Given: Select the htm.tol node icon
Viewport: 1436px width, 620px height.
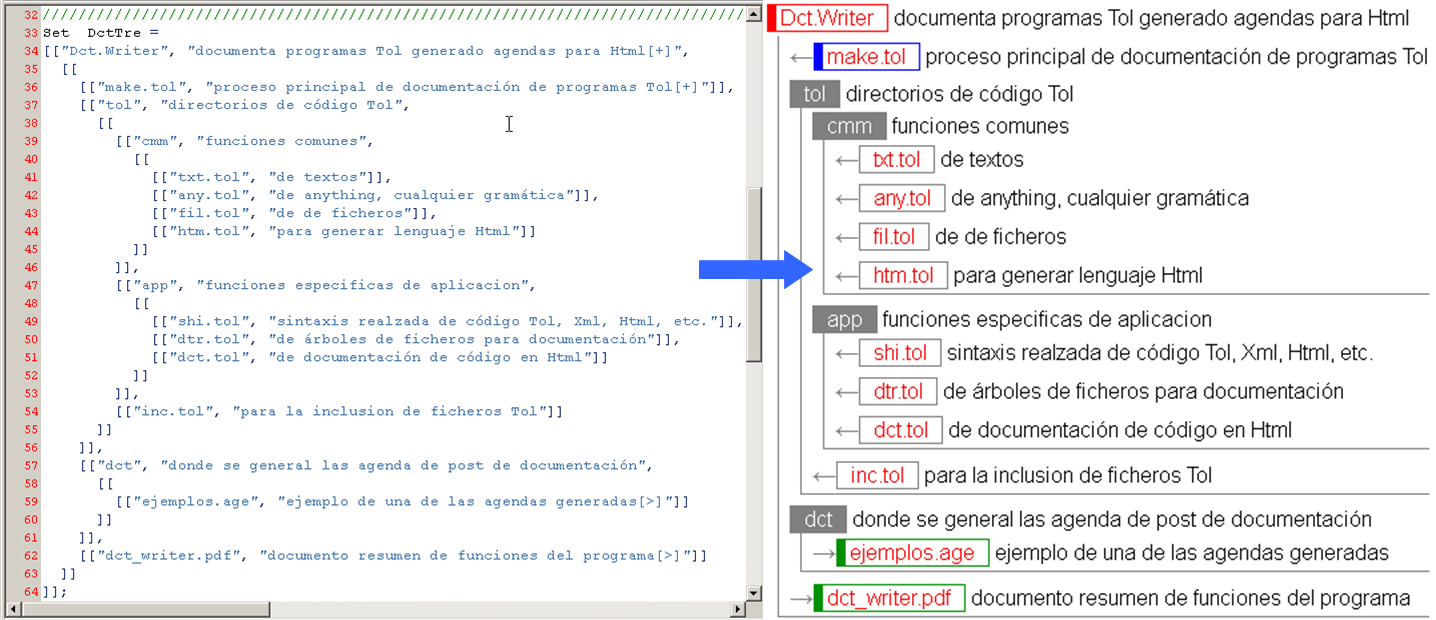Looking at the screenshot, I should click(x=903, y=276).
